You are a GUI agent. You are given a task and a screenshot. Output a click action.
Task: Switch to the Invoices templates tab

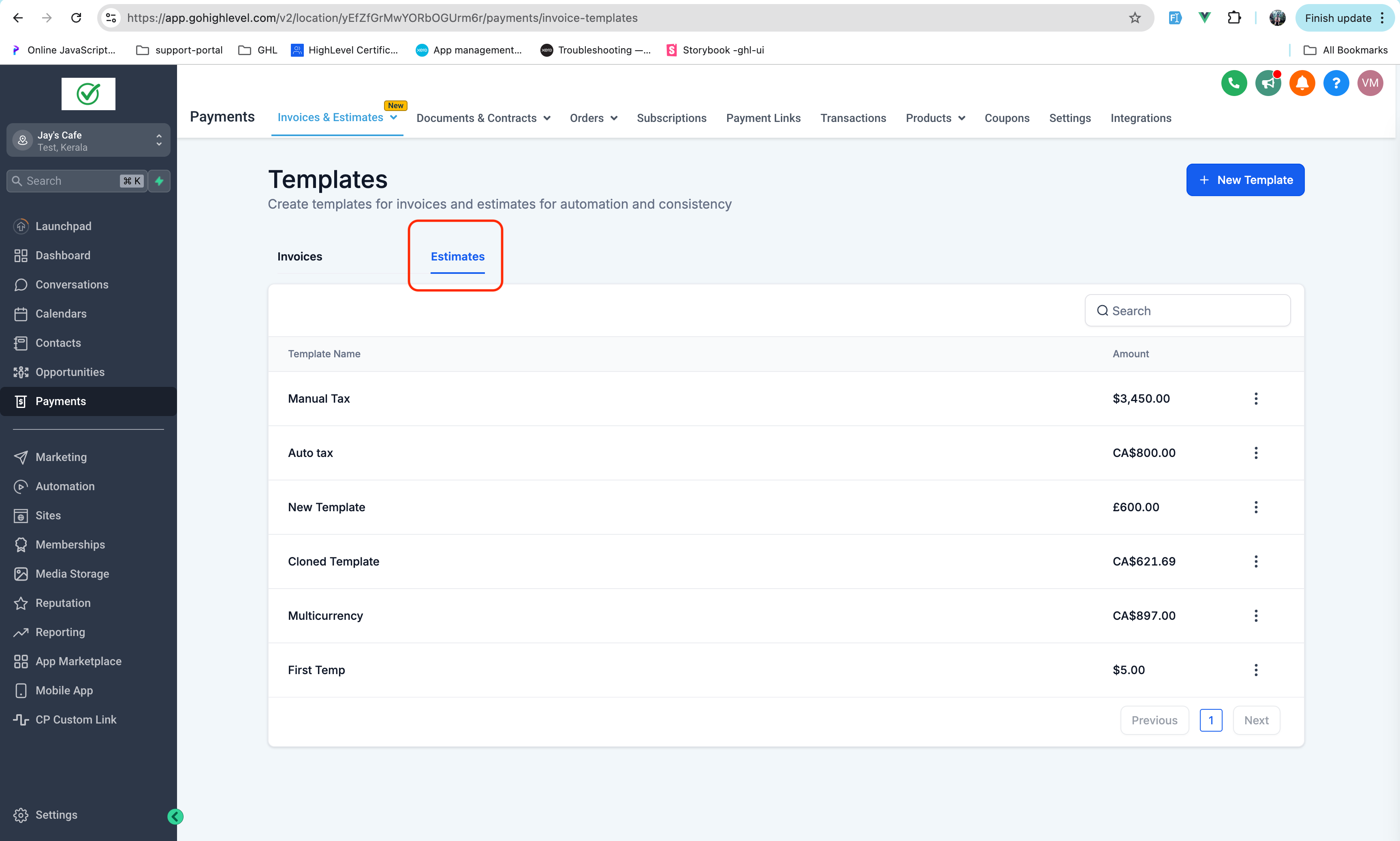[x=300, y=257]
